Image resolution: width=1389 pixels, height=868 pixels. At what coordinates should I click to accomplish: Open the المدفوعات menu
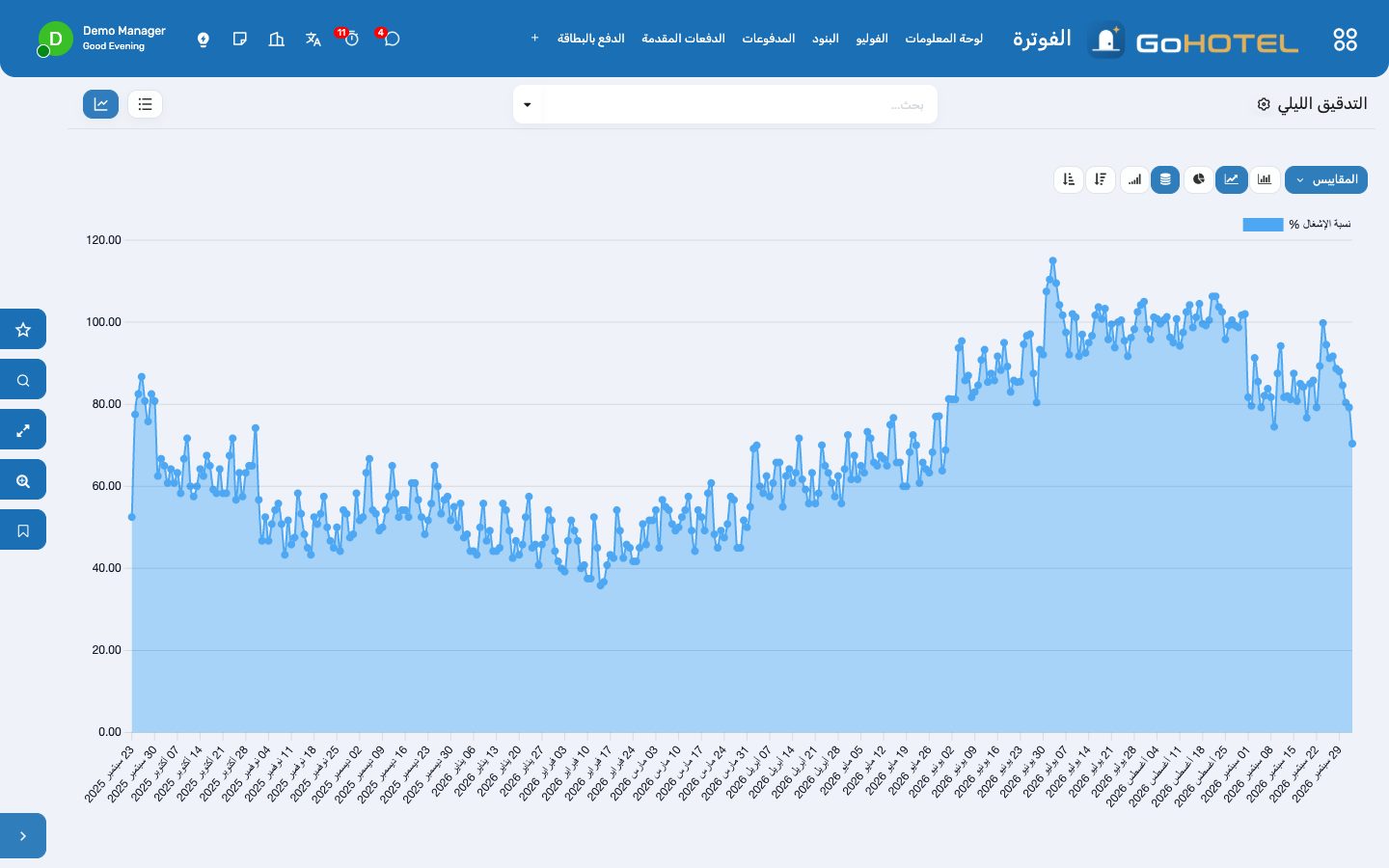coord(769,39)
